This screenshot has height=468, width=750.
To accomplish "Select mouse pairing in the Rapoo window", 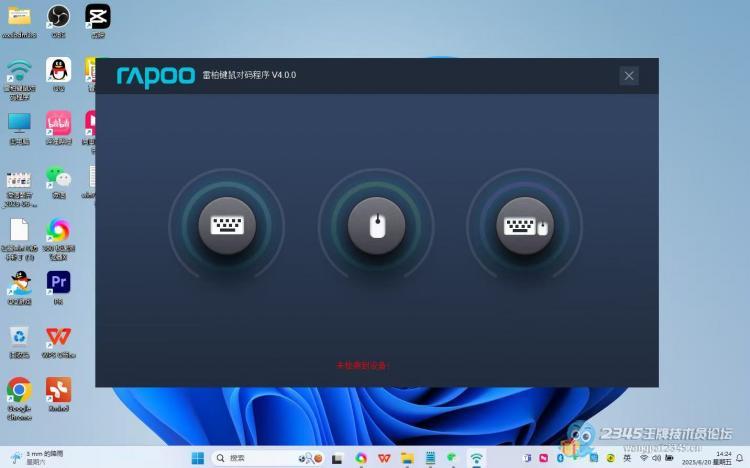I will point(377,225).
